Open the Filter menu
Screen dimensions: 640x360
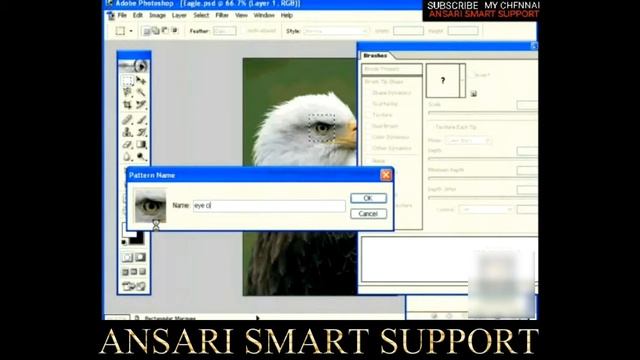point(222,15)
